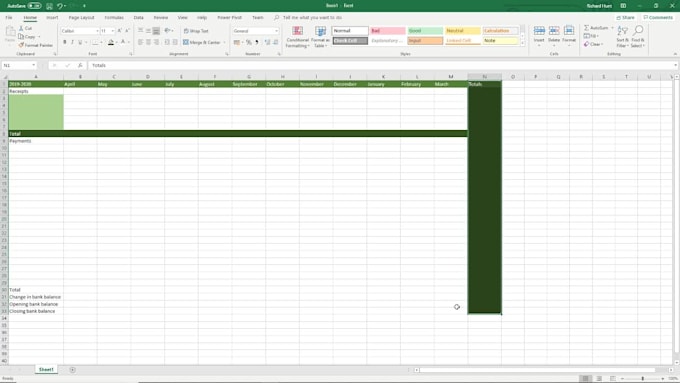Click Decrease Indent icon

(x=167, y=42)
